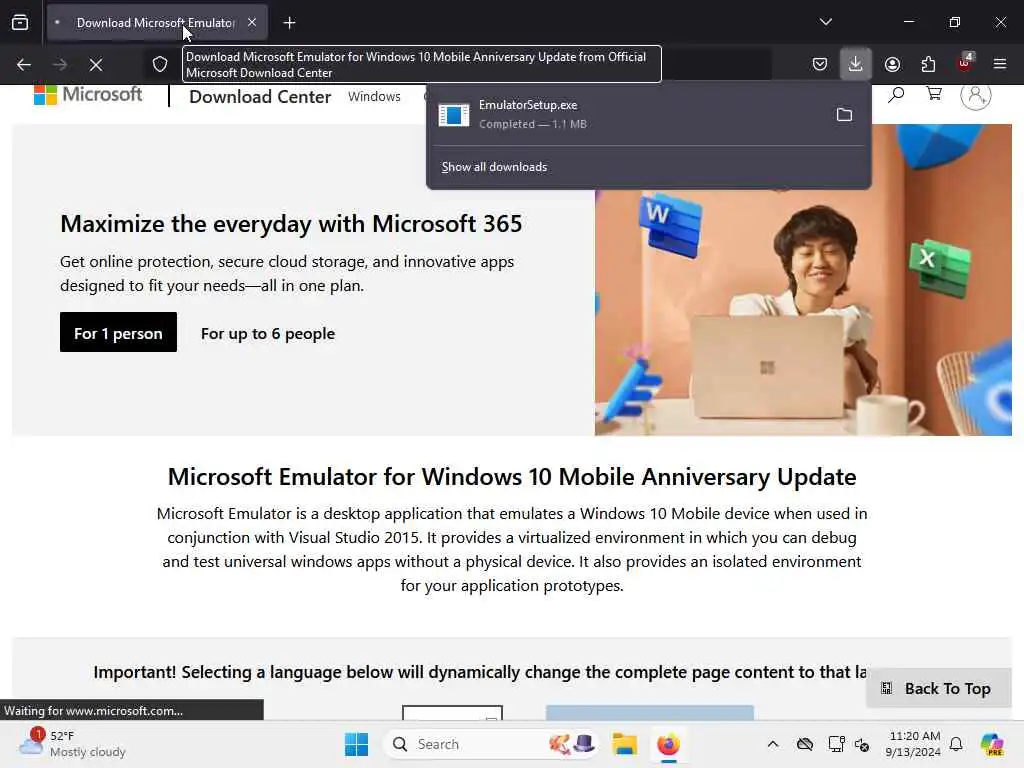
Task: Open the shopping cart icon
Action: tap(934, 95)
